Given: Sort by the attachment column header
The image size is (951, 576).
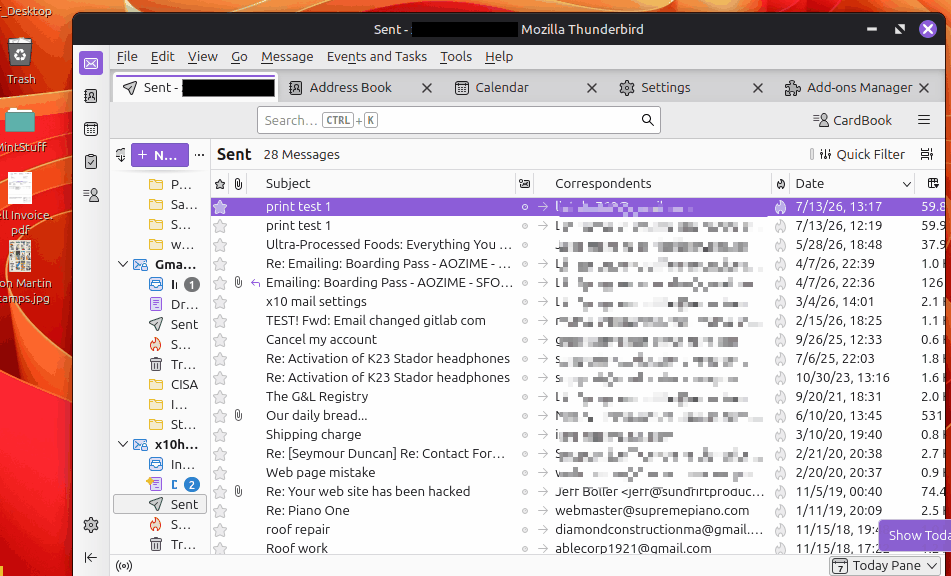Looking at the screenshot, I should pos(238,184).
